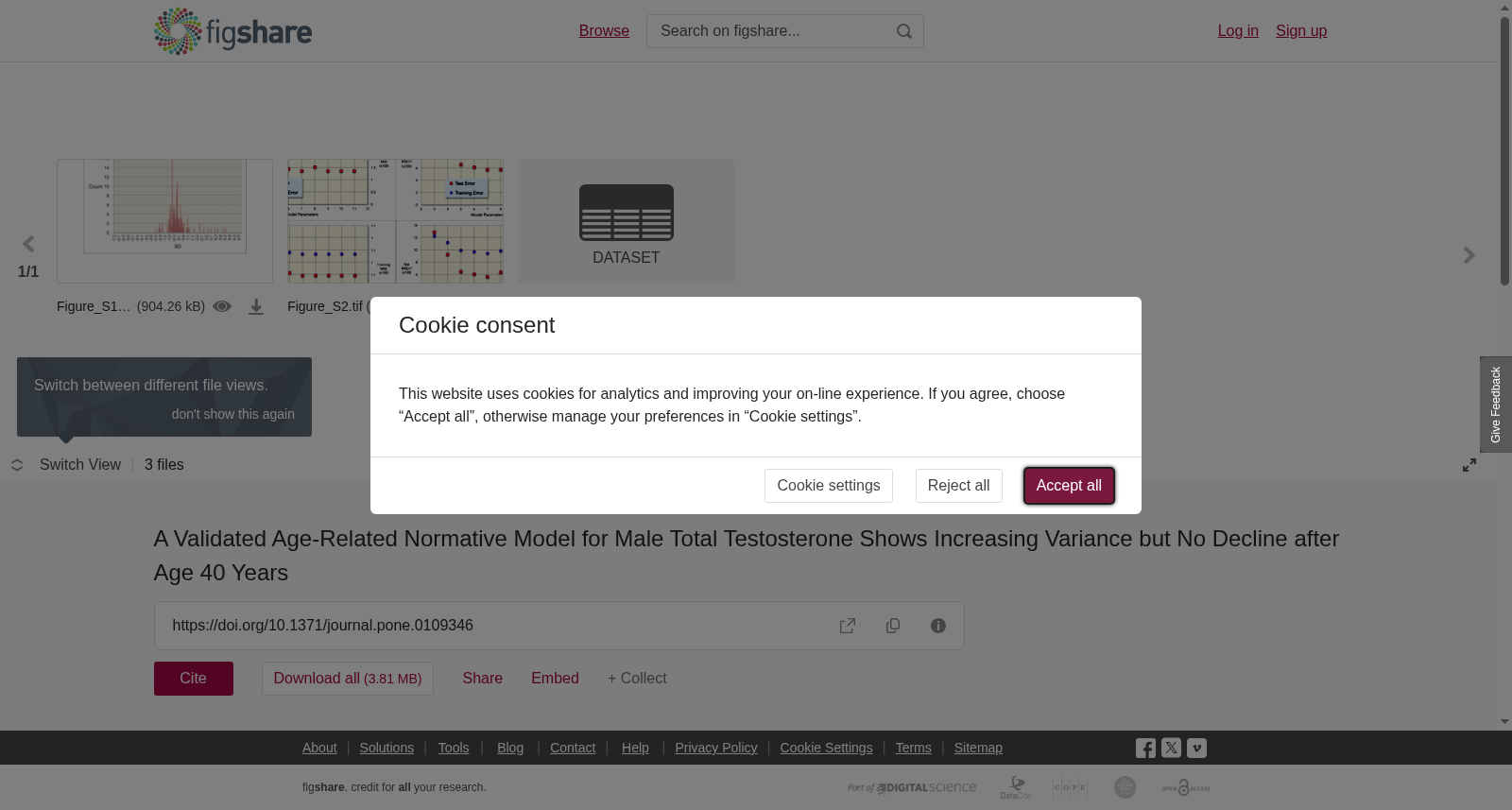
Task: Open the Share option
Action: pyautogui.click(x=483, y=679)
